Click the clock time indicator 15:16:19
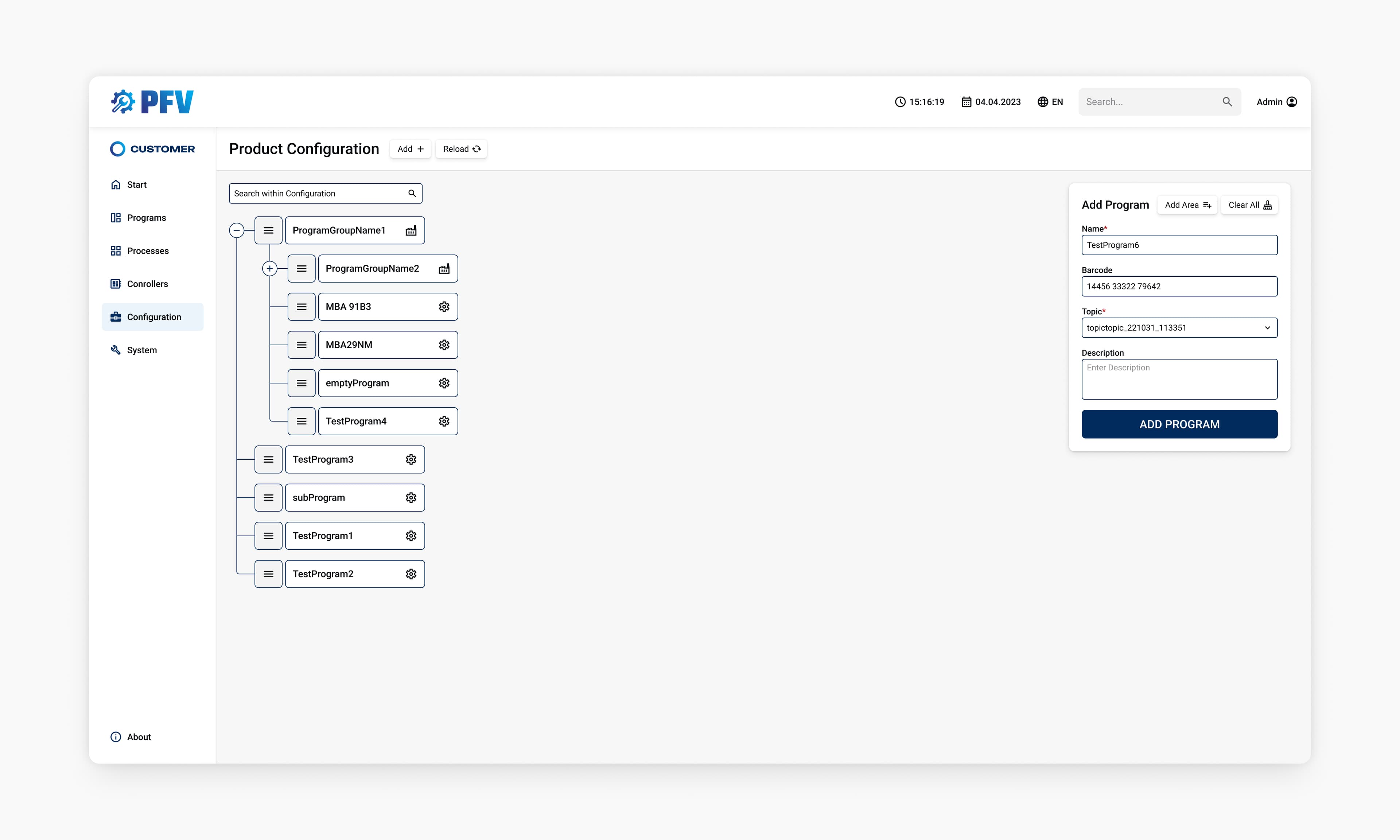Image resolution: width=1400 pixels, height=840 pixels. coord(919,102)
